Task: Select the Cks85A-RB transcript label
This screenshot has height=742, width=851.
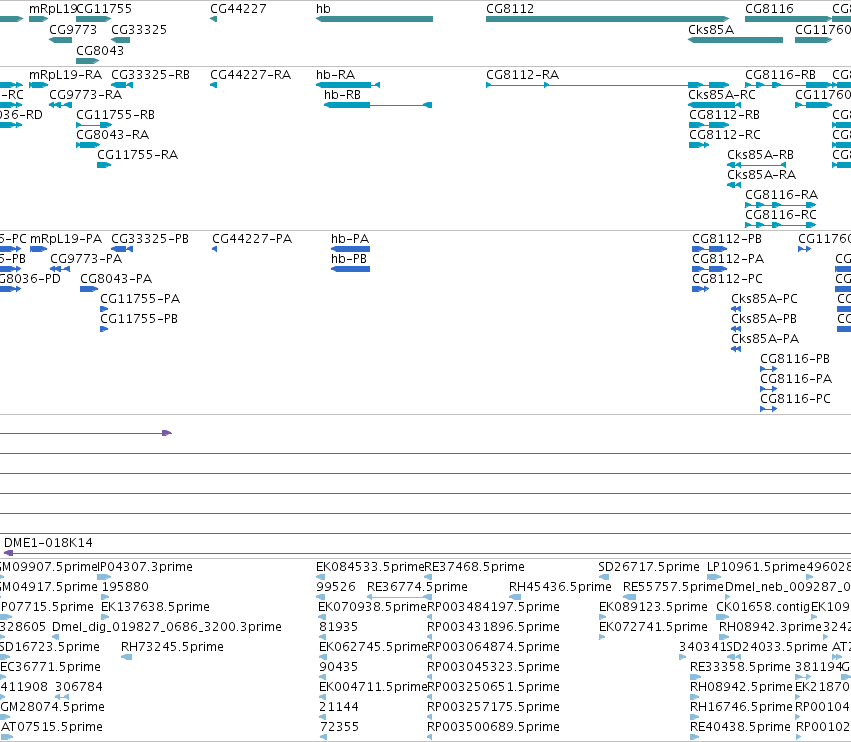Action: coord(760,155)
